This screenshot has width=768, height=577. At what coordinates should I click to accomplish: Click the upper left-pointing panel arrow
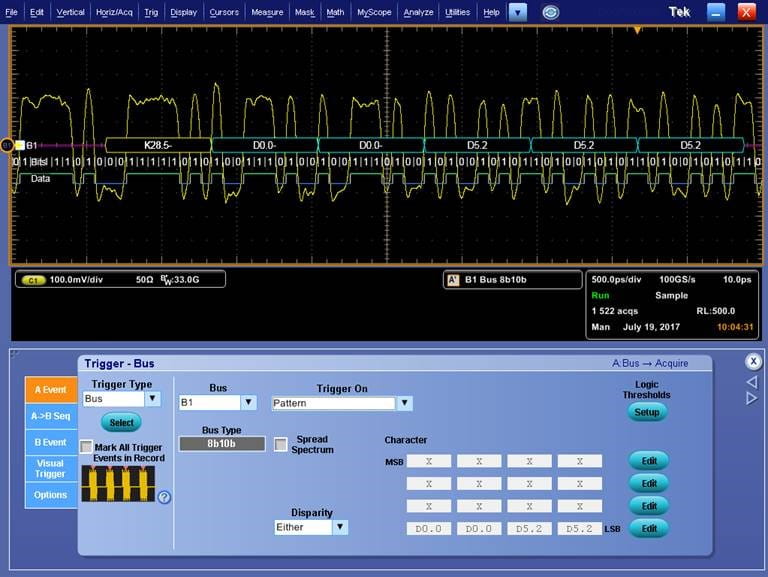[752, 382]
